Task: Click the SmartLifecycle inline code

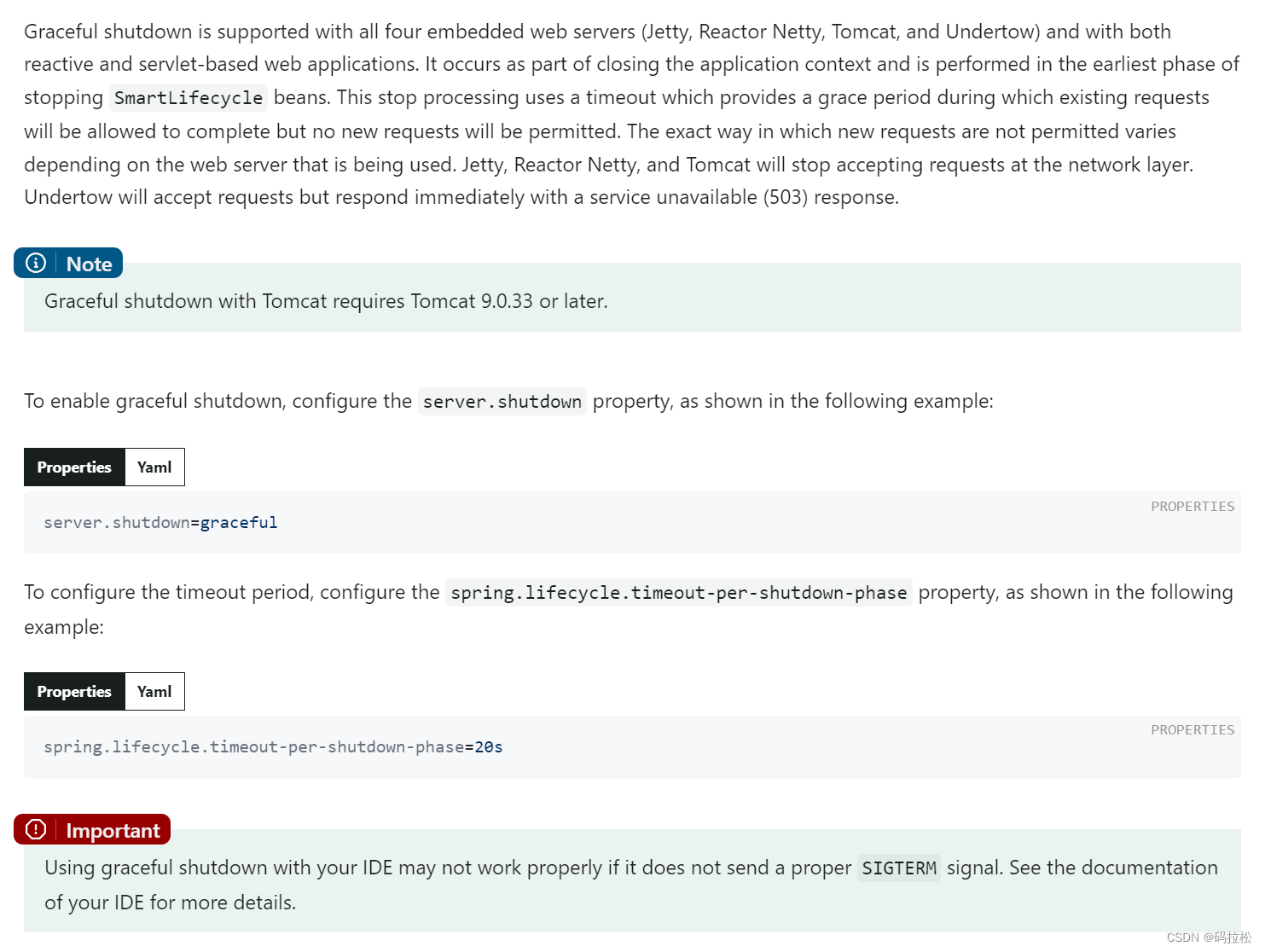Action: pos(189,98)
